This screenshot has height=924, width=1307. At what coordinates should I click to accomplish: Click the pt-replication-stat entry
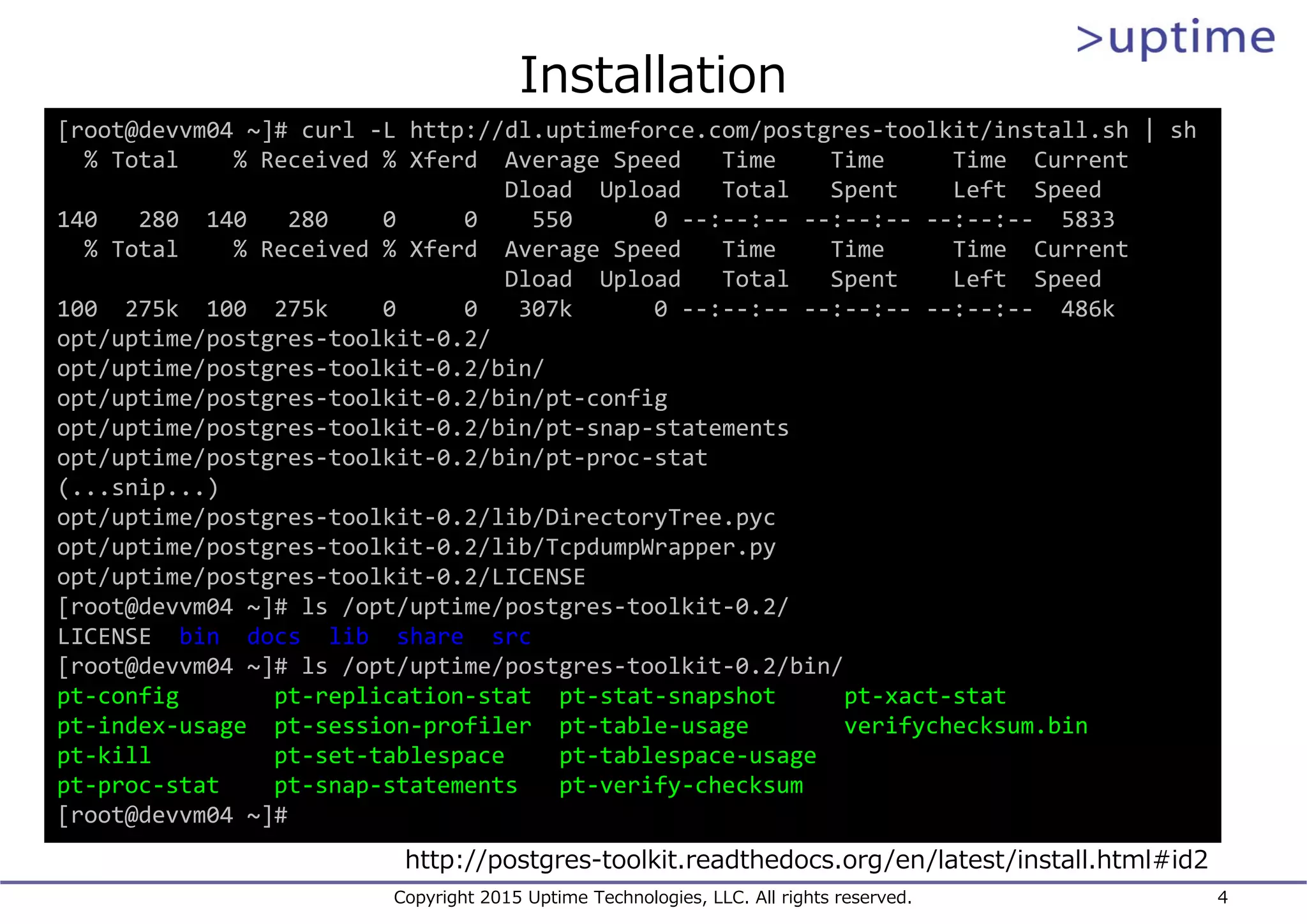[403, 696]
